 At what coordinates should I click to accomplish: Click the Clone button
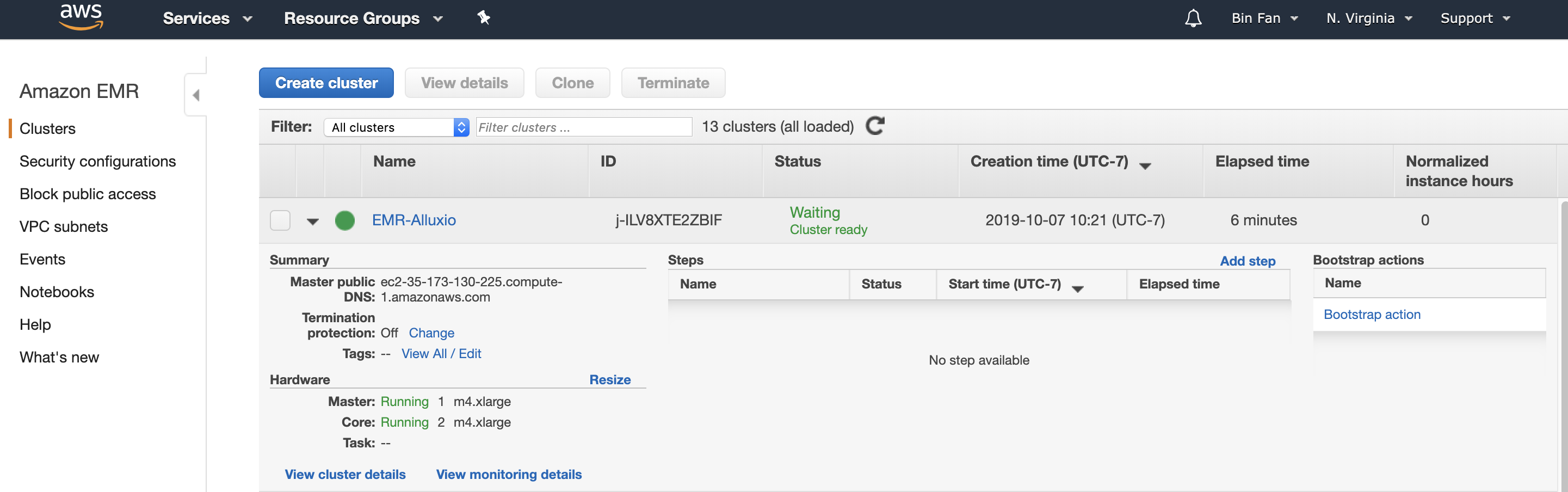(573, 83)
